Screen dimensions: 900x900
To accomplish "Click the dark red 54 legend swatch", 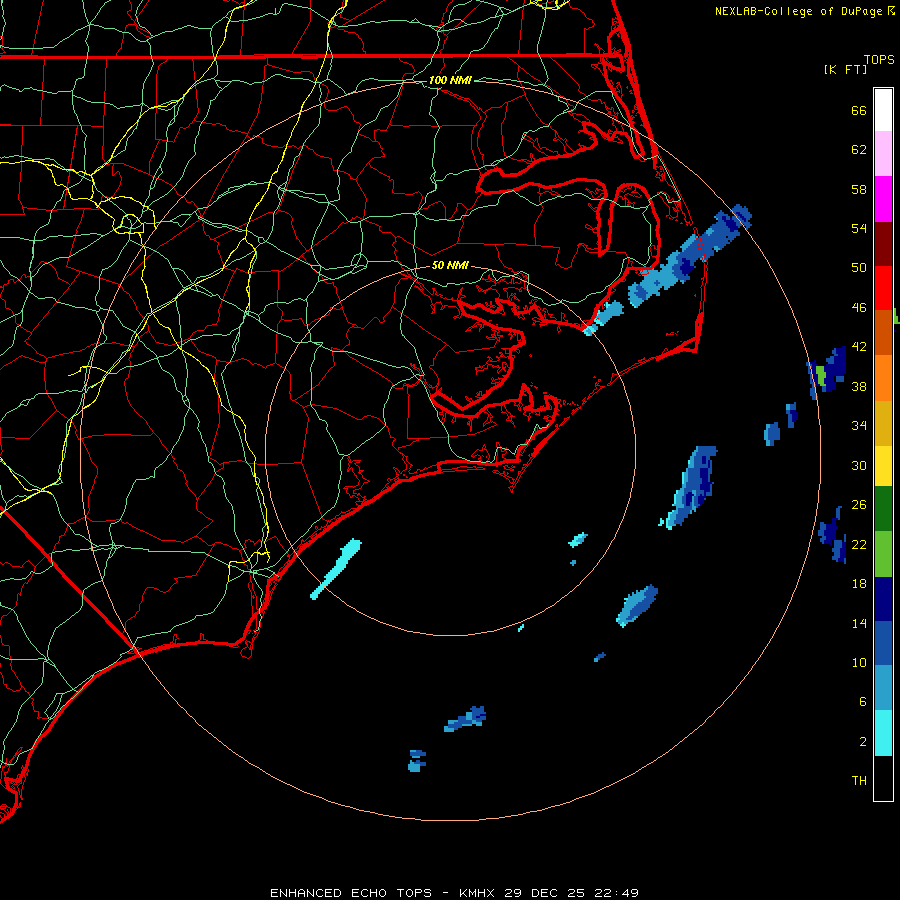I will click(x=883, y=243).
